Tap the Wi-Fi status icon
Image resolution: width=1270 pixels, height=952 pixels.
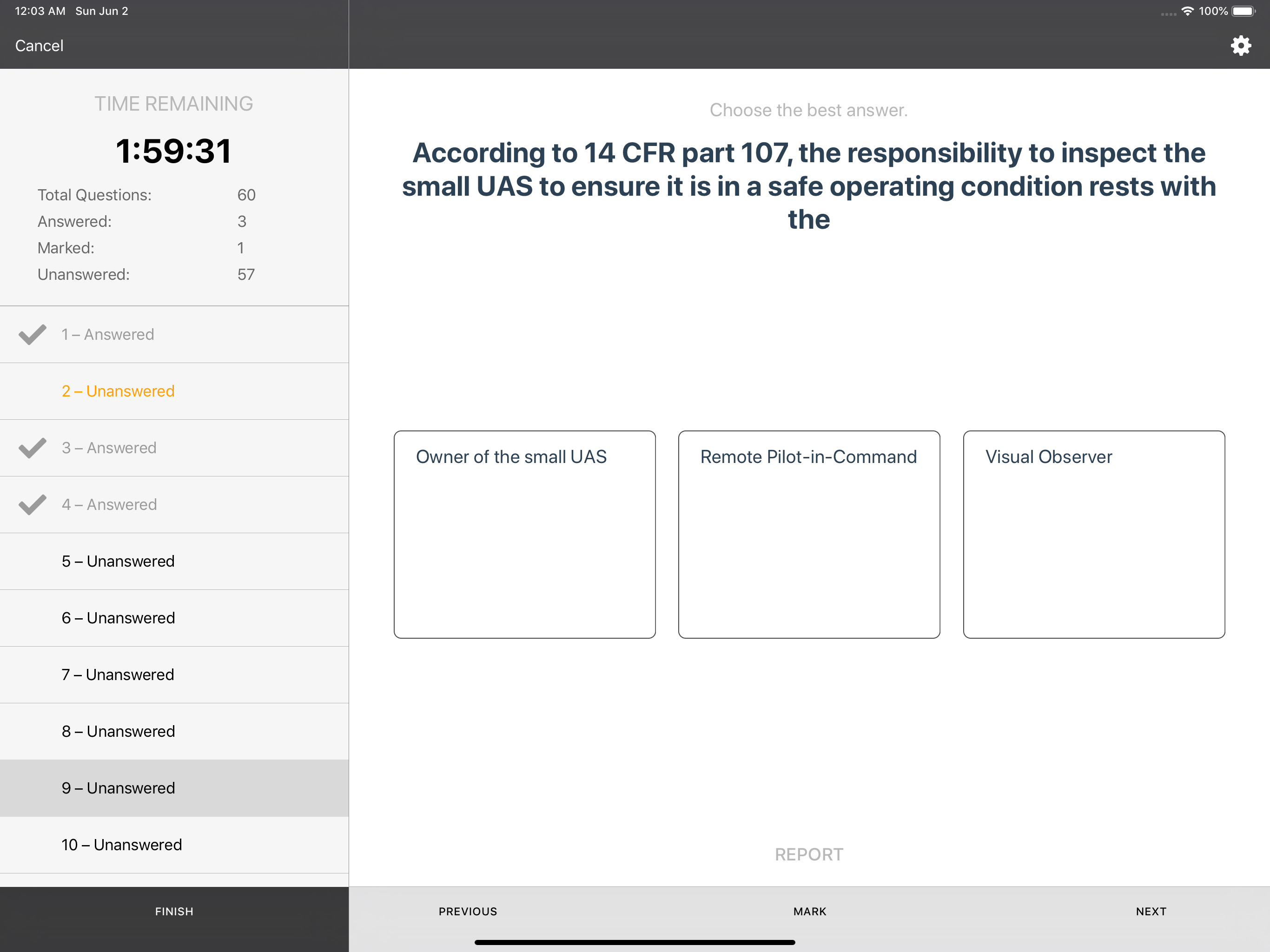point(1187,11)
